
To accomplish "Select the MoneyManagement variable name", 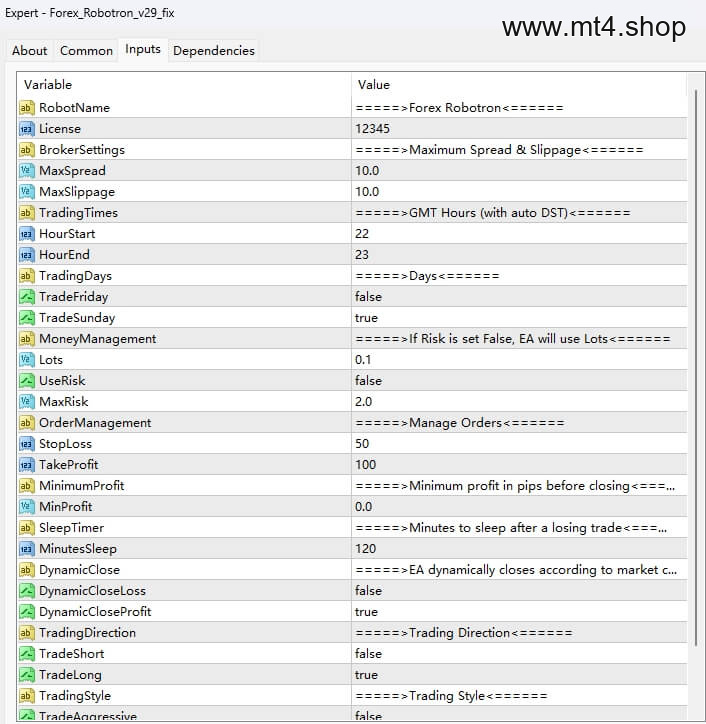I will click(x=97, y=339).
